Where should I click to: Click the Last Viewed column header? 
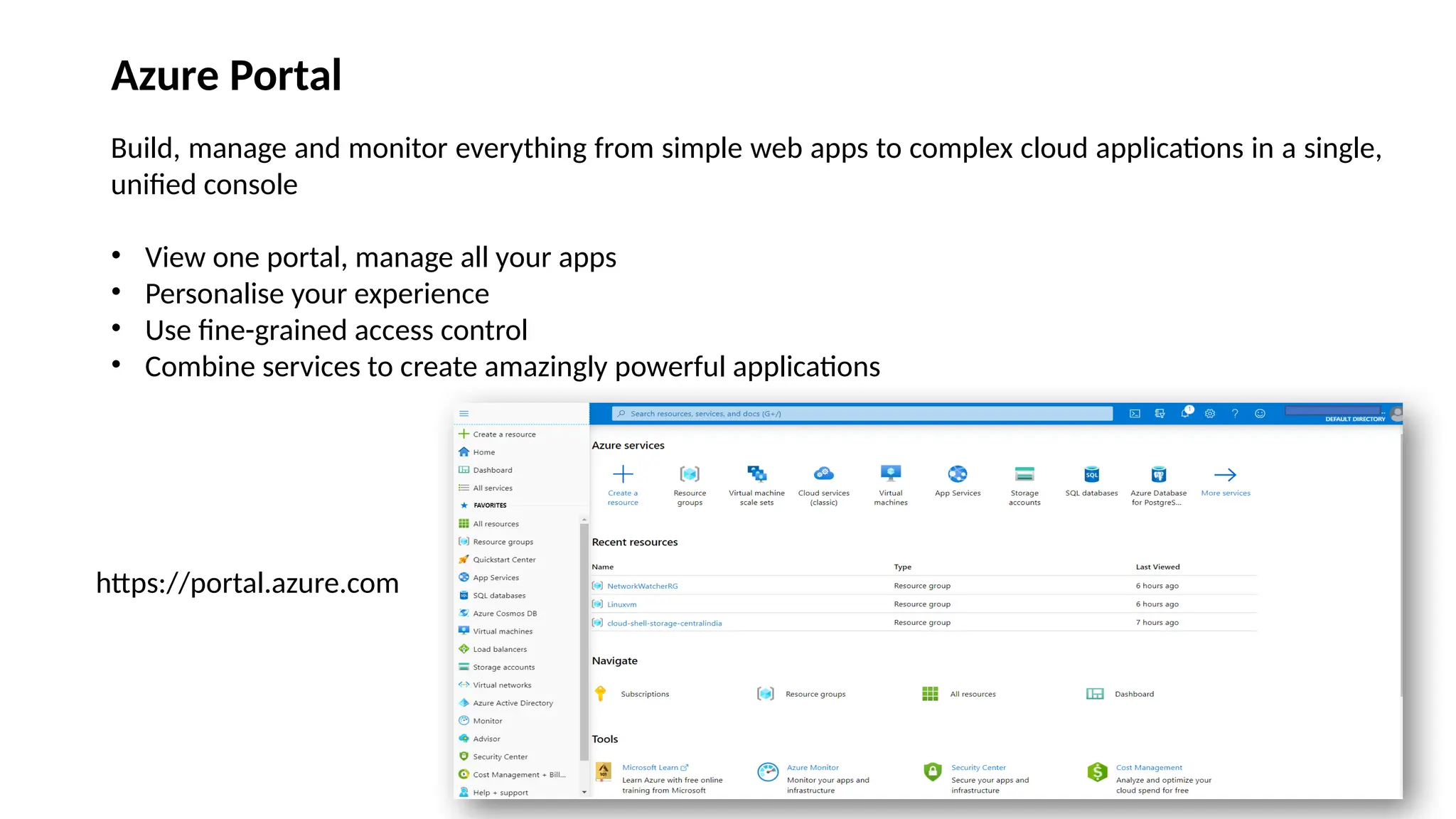pos(1157,567)
